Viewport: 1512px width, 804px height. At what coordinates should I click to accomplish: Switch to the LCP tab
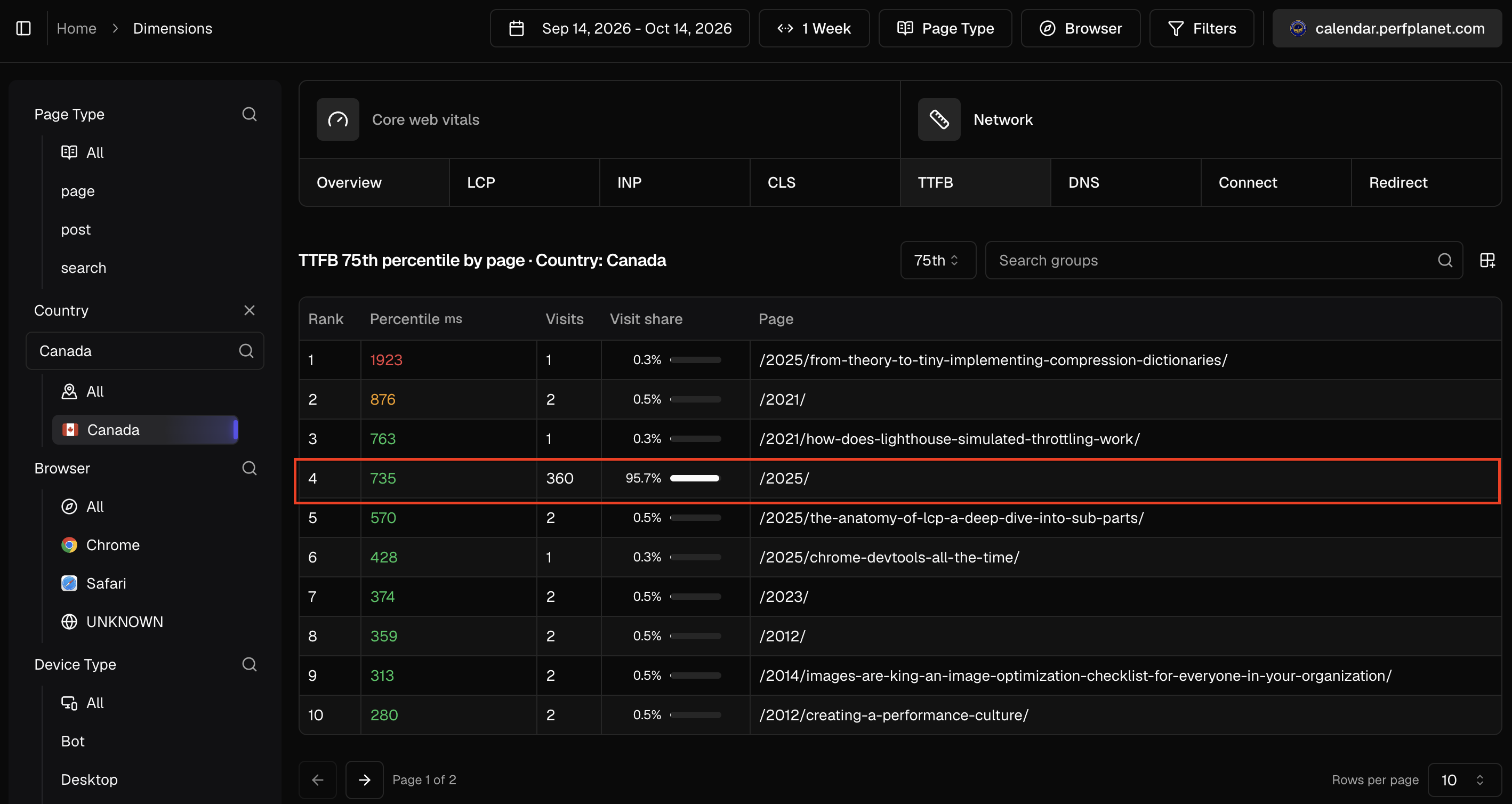tap(524, 182)
